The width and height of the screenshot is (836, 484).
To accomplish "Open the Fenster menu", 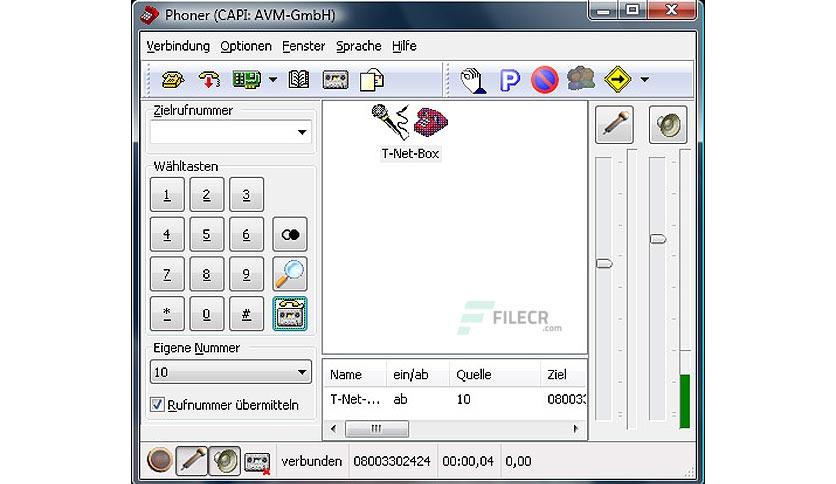I will 303,46.
